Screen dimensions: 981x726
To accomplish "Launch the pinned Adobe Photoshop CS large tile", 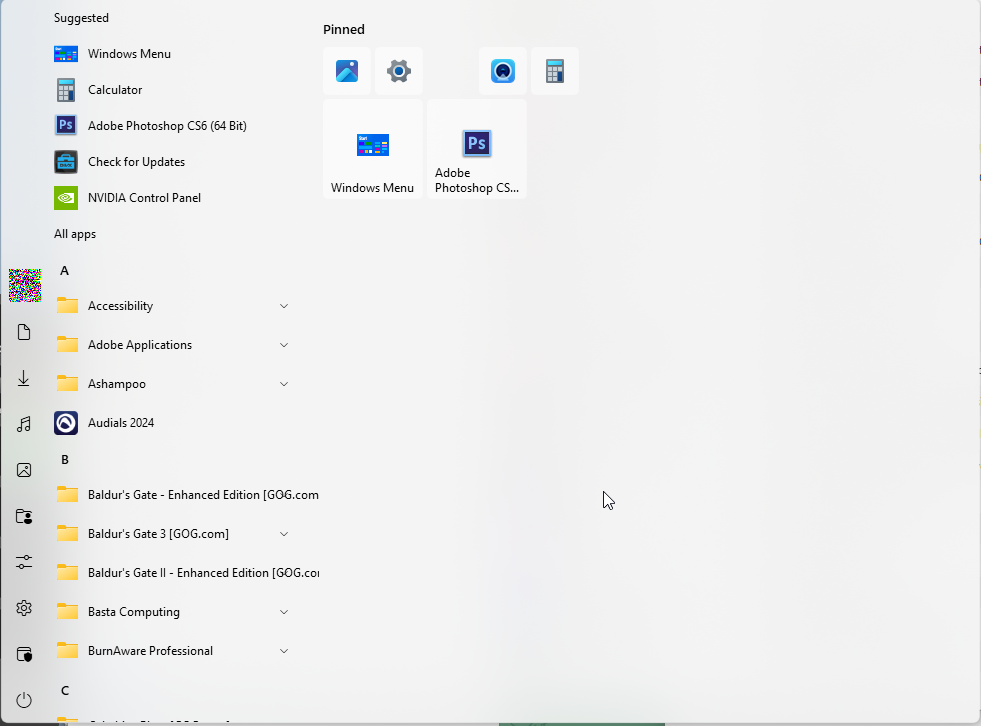I will [x=476, y=149].
